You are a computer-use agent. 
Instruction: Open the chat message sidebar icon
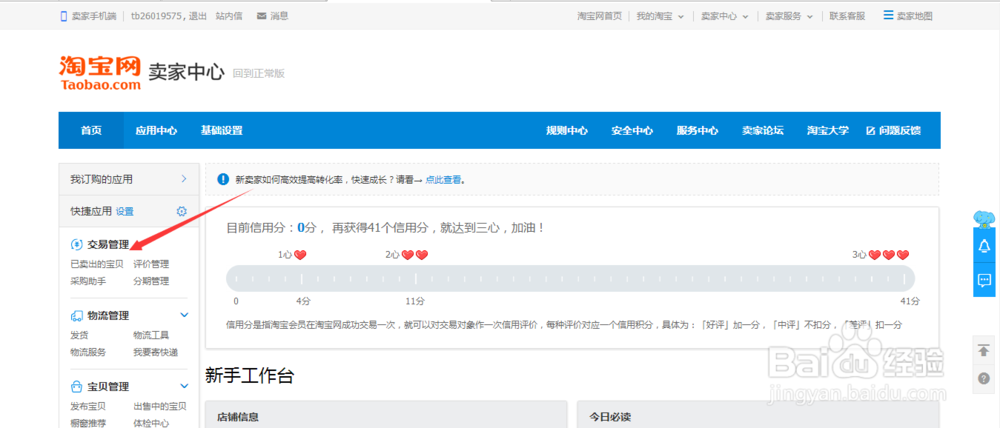tap(984, 280)
